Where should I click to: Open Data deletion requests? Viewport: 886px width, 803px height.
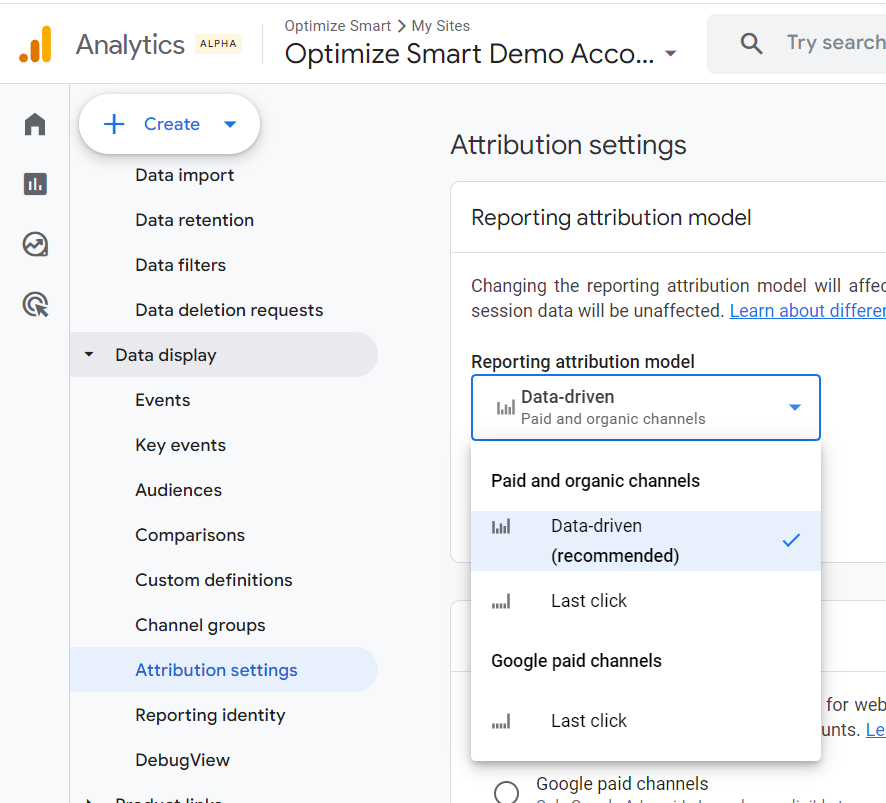[x=229, y=310]
